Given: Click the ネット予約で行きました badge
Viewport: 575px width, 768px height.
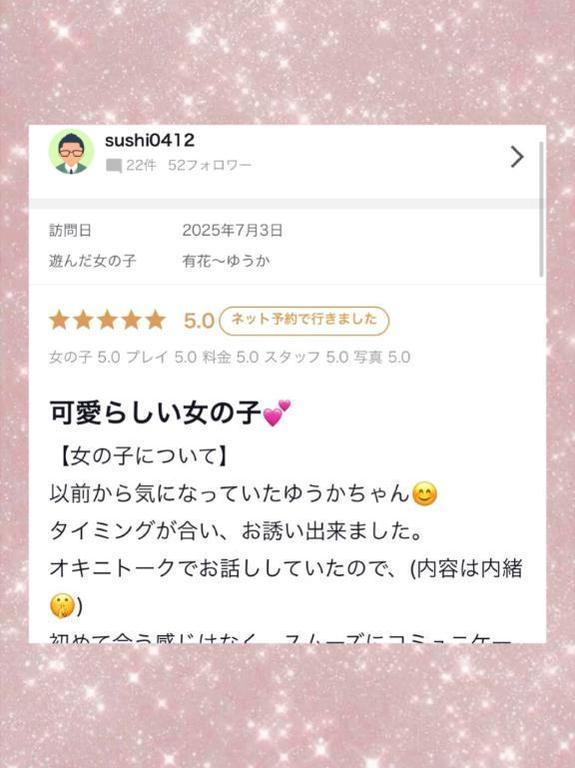Looking at the screenshot, I should [304, 321].
